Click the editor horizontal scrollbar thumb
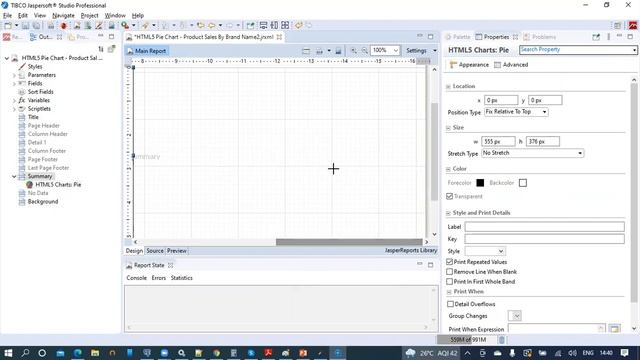The image size is (640, 360). pos(349,242)
